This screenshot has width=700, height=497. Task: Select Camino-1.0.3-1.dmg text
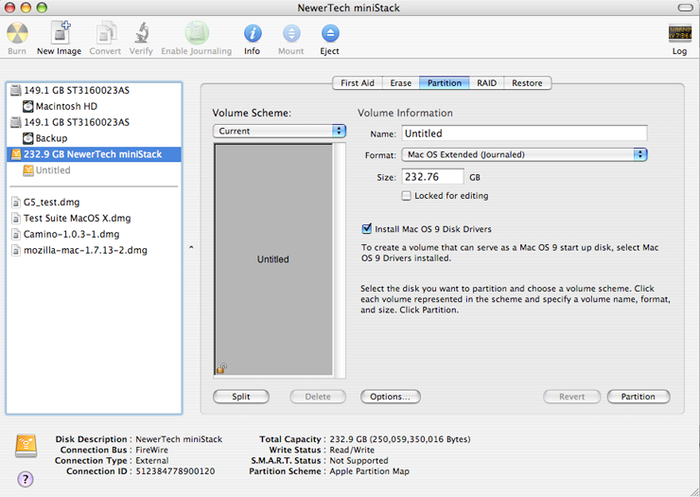tap(71, 234)
